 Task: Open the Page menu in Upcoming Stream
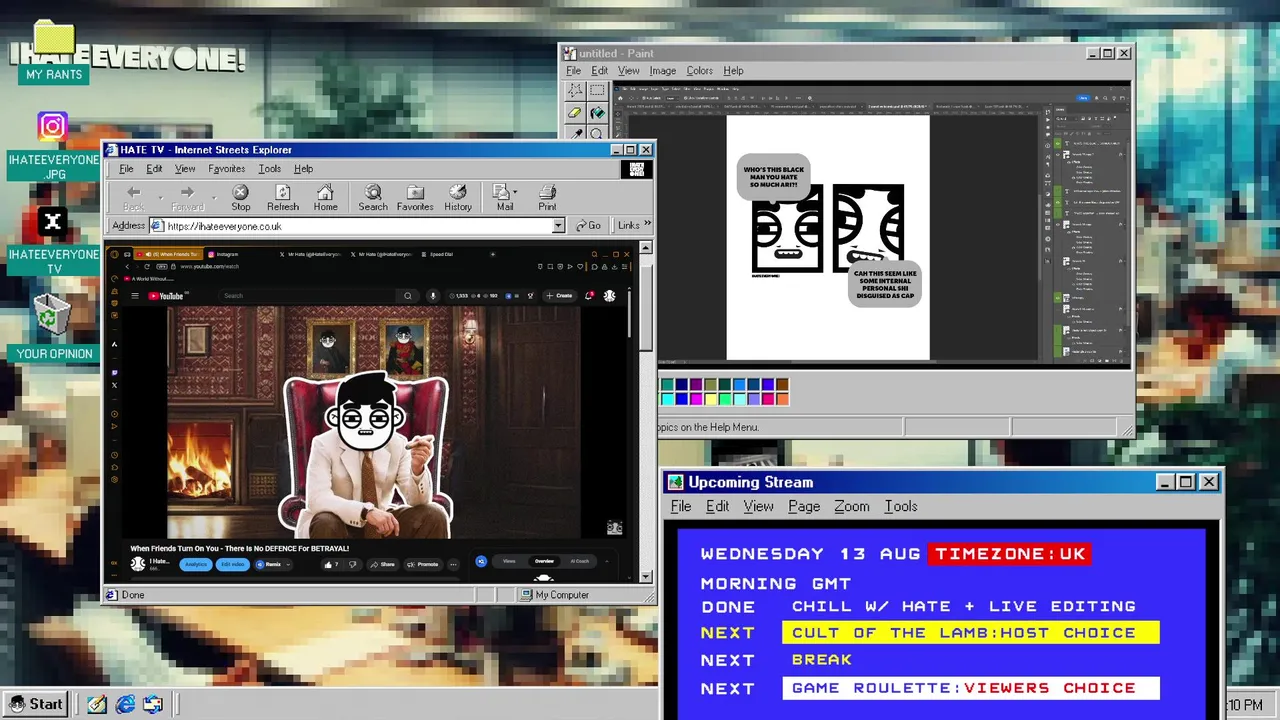pyautogui.click(x=804, y=506)
